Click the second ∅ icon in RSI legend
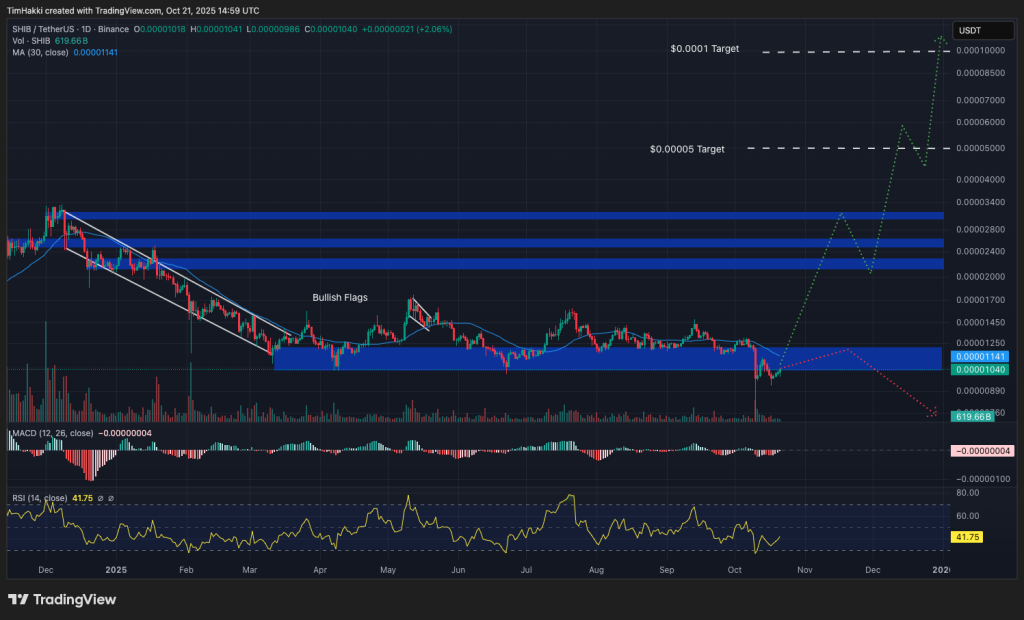 tap(112, 498)
